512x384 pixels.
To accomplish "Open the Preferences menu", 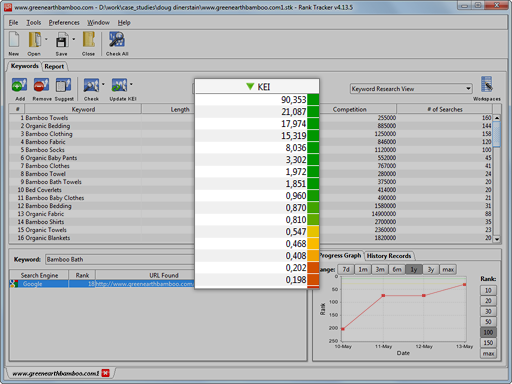I will (x=64, y=23).
